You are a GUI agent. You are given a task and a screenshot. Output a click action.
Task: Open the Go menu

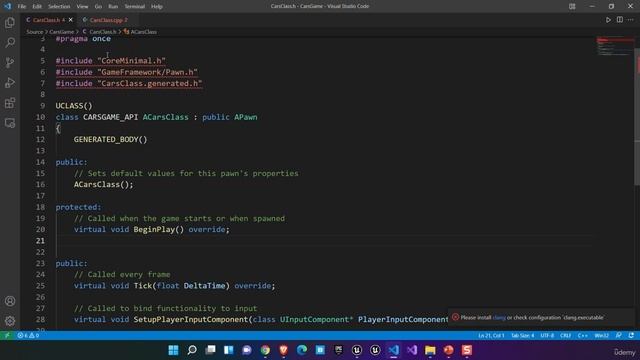(x=98, y=7)
